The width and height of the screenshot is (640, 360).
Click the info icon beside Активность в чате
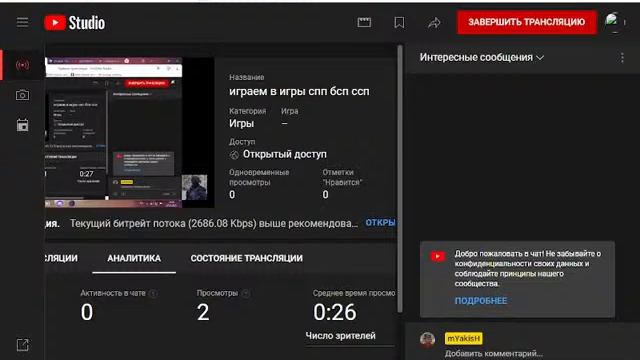click(153, 293)
